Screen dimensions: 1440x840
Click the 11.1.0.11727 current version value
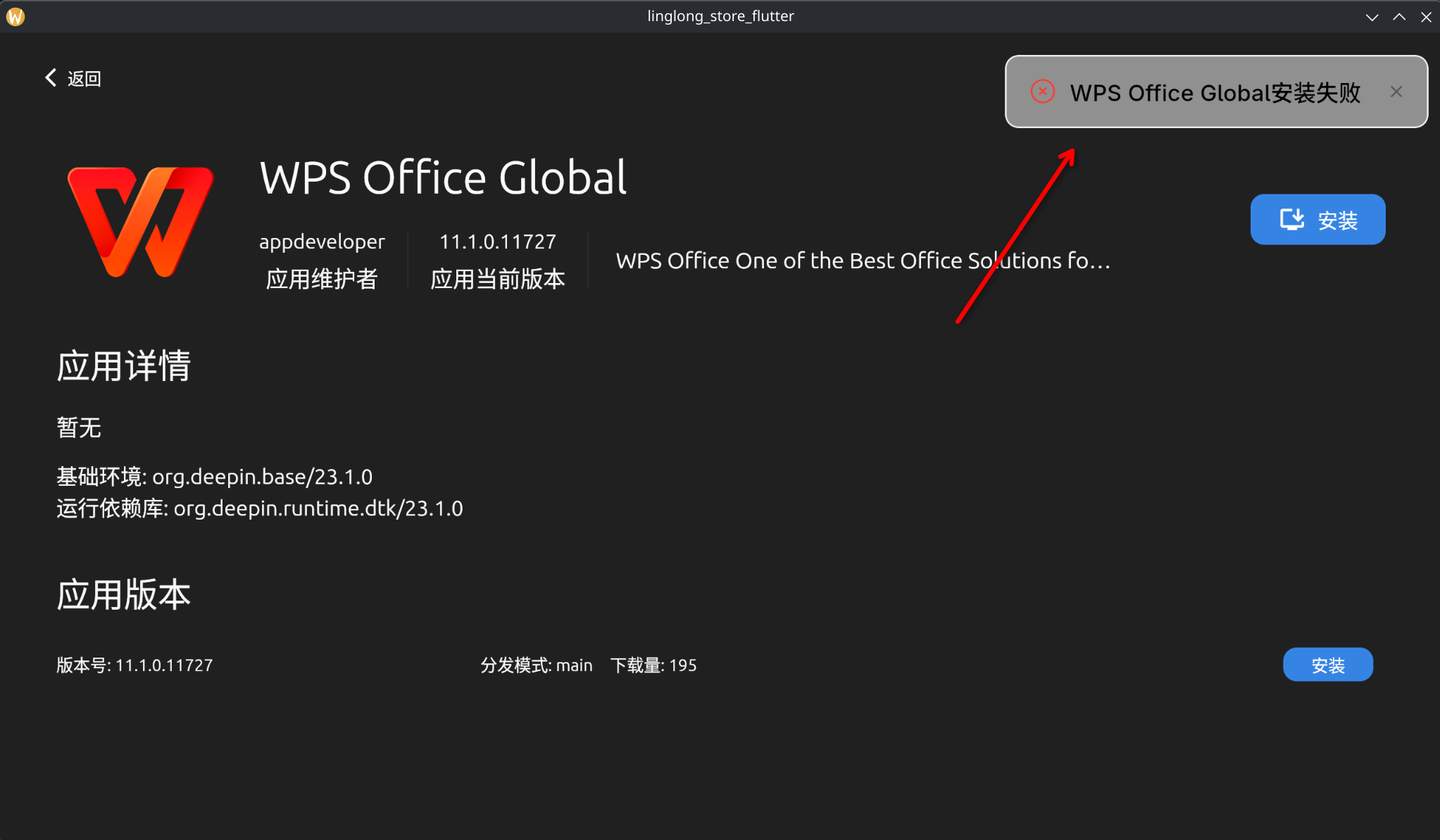pos(498,242)
